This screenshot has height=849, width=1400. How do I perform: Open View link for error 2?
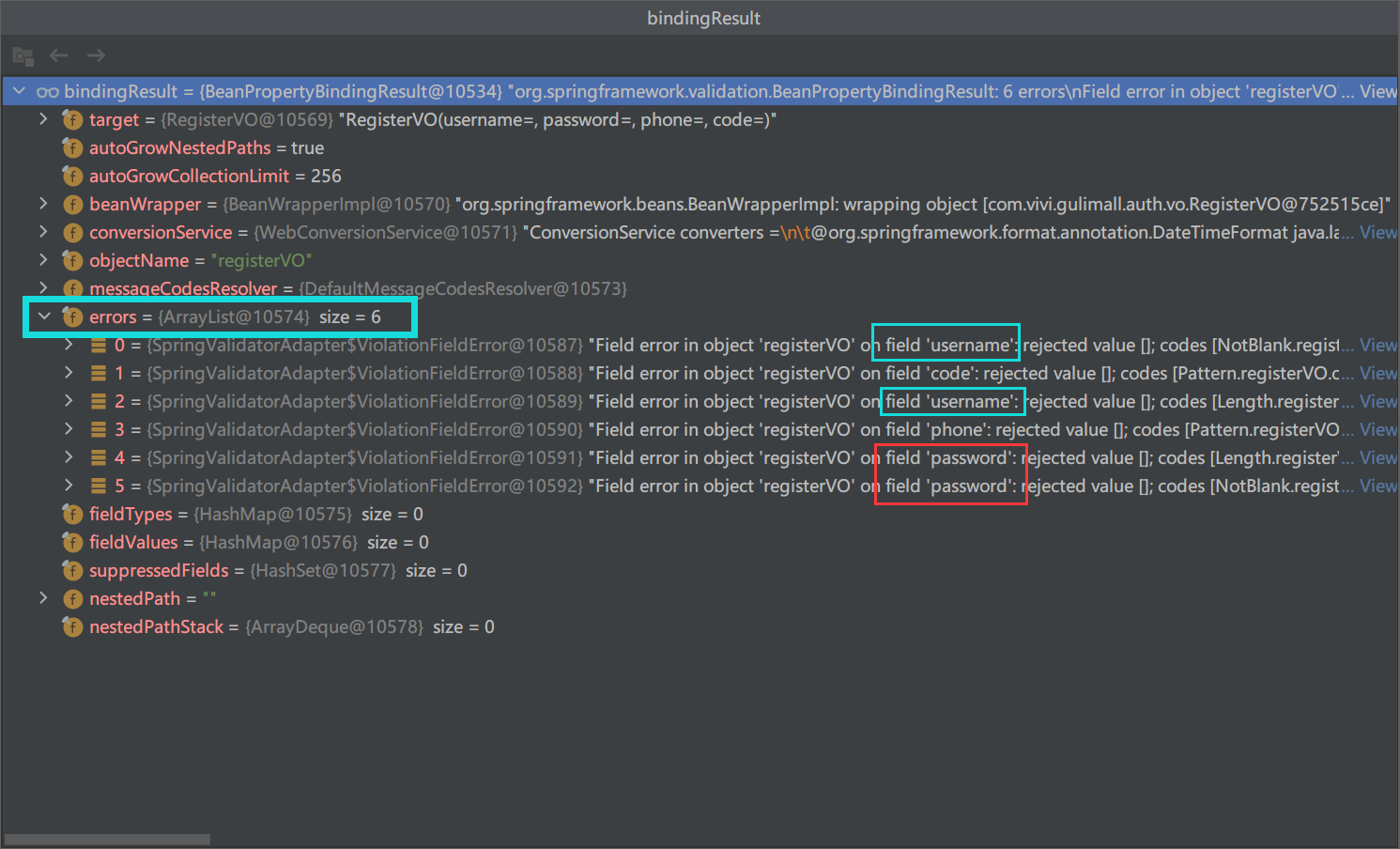point(1377,401)
